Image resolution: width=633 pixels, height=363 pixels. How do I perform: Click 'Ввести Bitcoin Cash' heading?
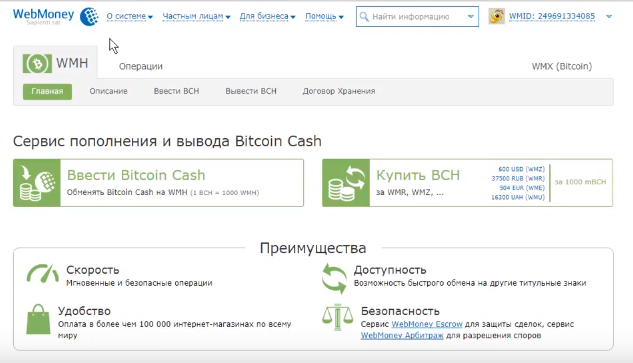(136, 175)
